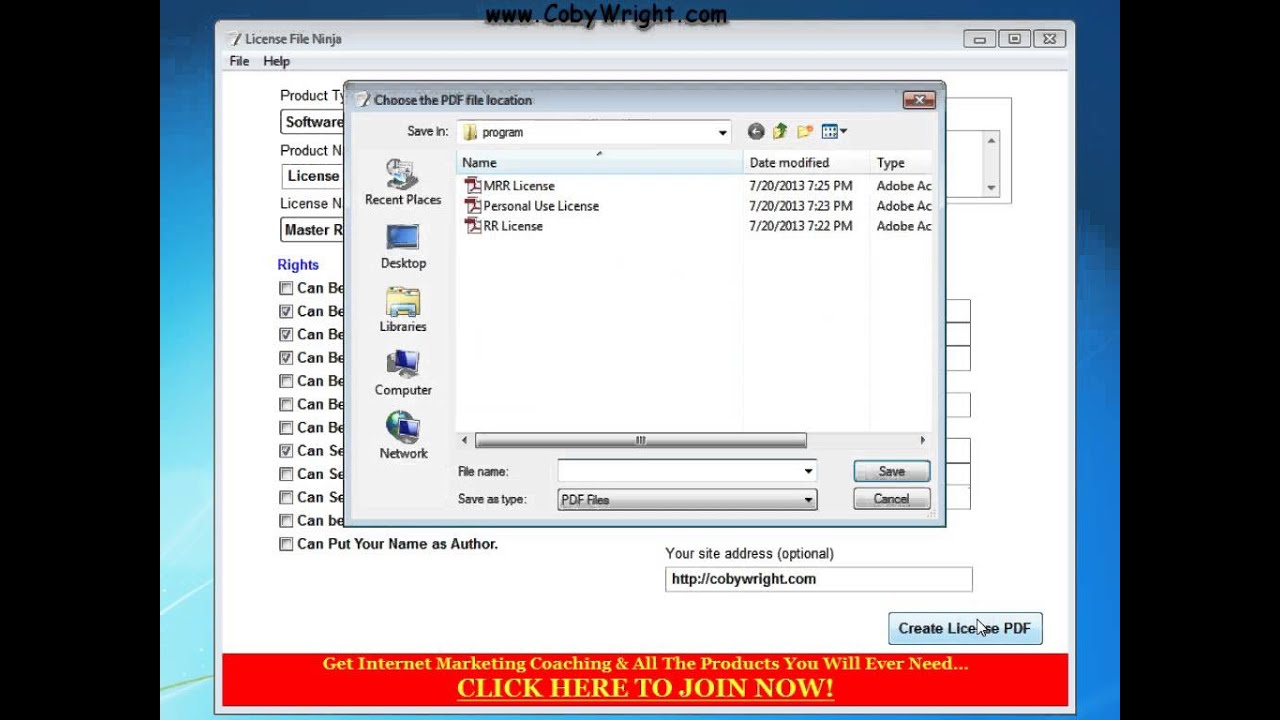Toggle the fourth Rights checkbox (checked)

[x=286, y=358]
